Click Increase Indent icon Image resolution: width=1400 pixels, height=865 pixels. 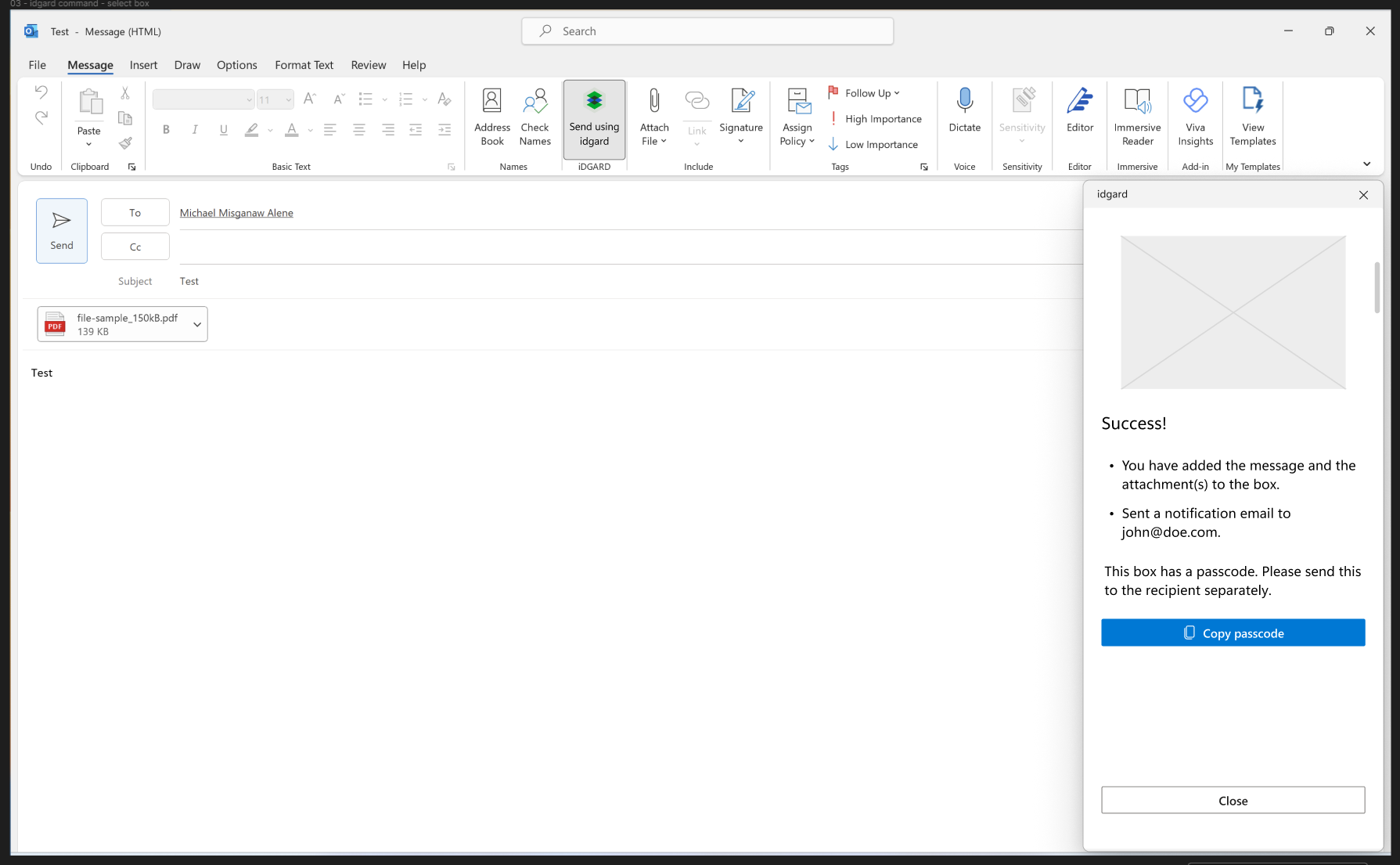[x=444, y=130]
